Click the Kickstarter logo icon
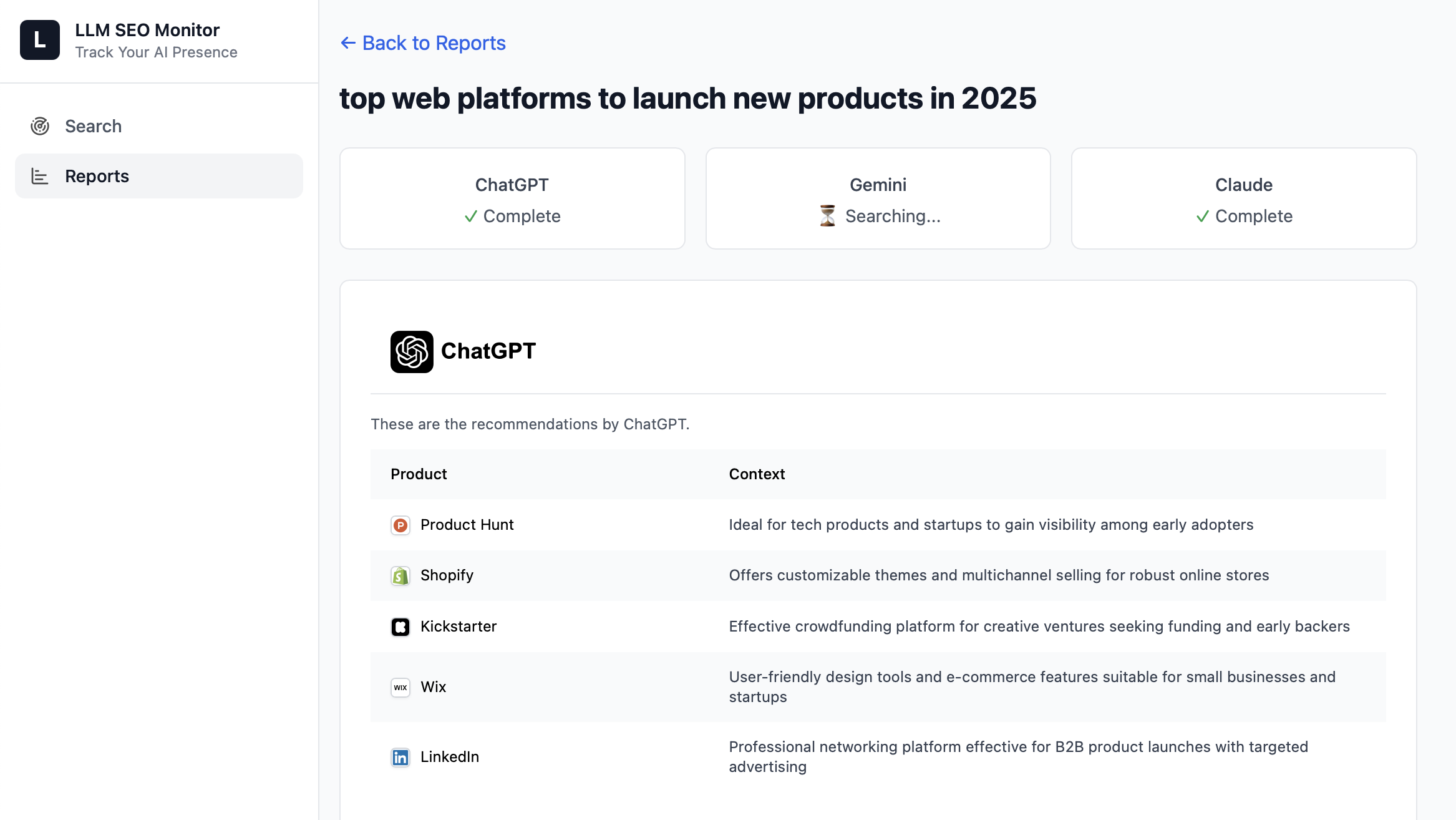Viewport: 1456px width, 820px height. [x=400, y=627]
